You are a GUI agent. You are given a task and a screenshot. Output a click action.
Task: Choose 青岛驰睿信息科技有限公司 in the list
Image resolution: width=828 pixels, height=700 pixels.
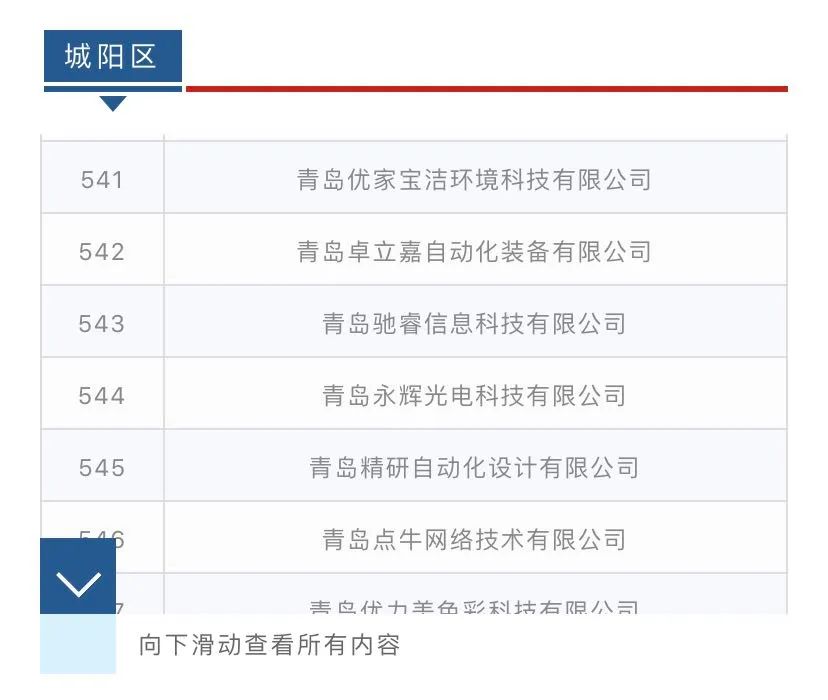(x=474, y=324)
